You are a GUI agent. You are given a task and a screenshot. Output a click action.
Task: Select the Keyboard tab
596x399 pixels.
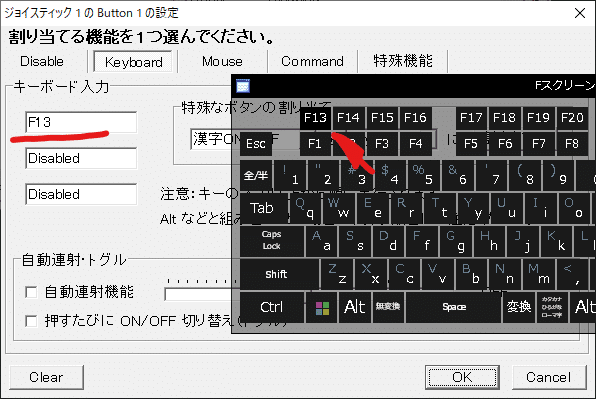point(133,62)
